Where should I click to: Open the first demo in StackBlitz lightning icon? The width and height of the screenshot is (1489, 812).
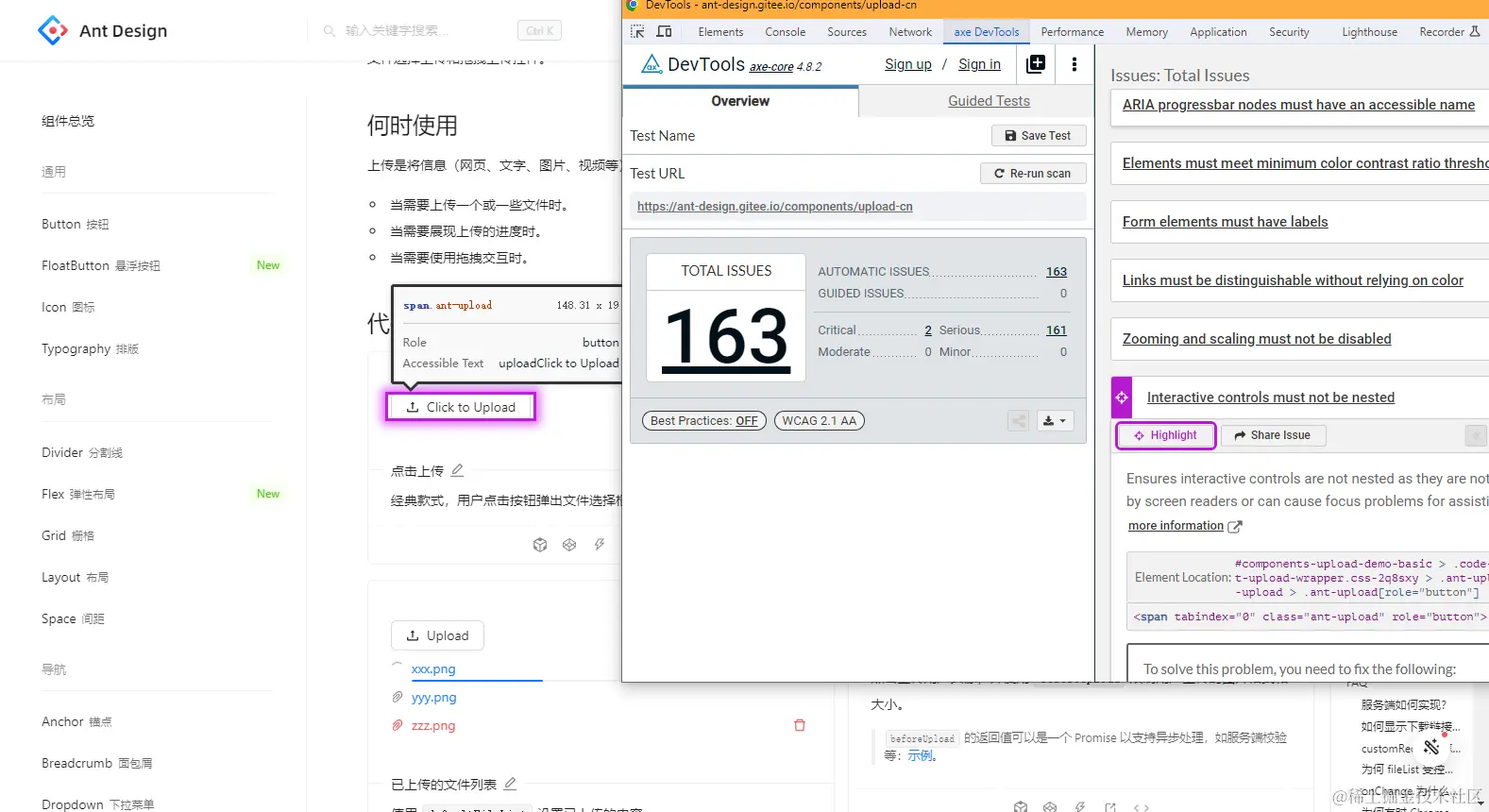600,545
